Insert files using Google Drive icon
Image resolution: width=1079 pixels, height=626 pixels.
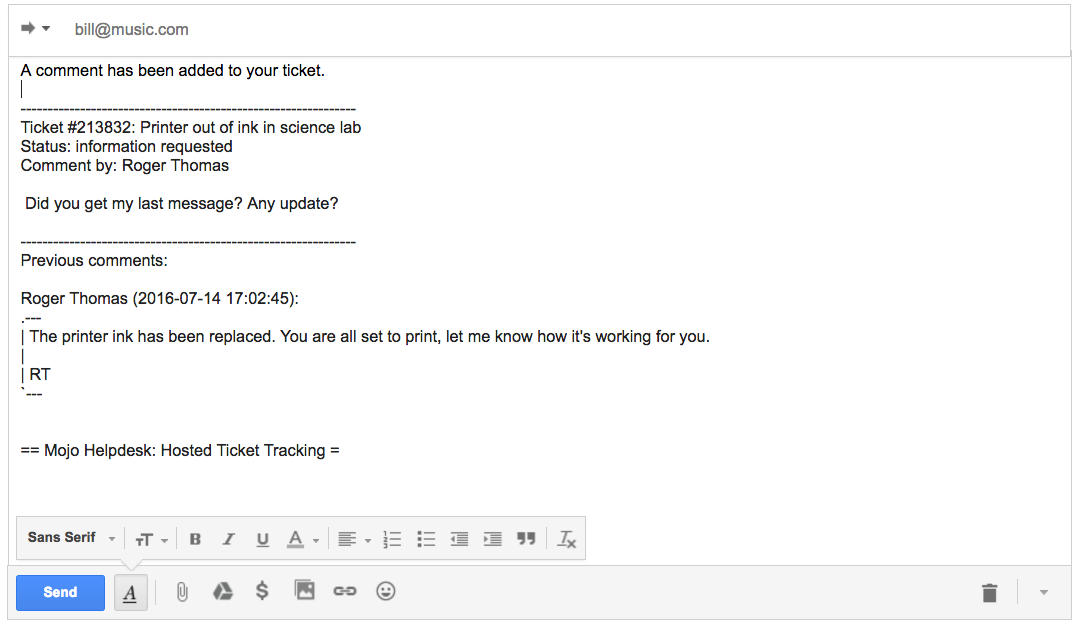point(223,592)
